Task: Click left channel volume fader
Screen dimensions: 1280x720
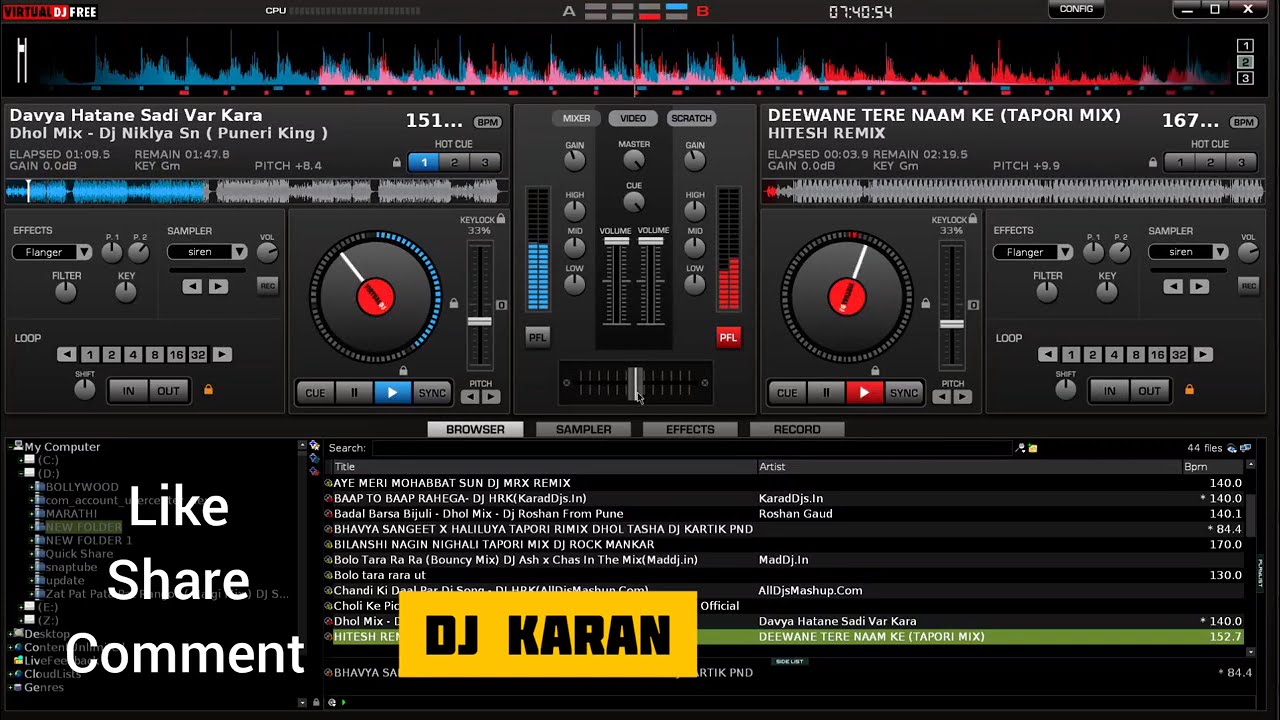Action: [x=616, y=241]
